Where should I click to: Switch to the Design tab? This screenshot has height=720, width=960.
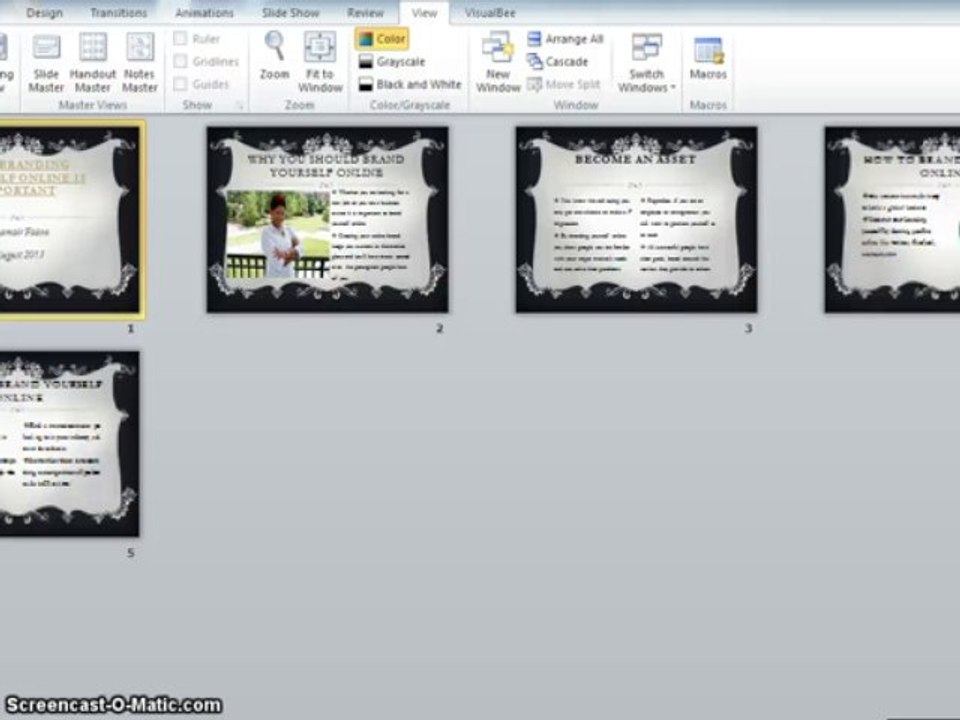pyautogui.click(x=44, y=13)
